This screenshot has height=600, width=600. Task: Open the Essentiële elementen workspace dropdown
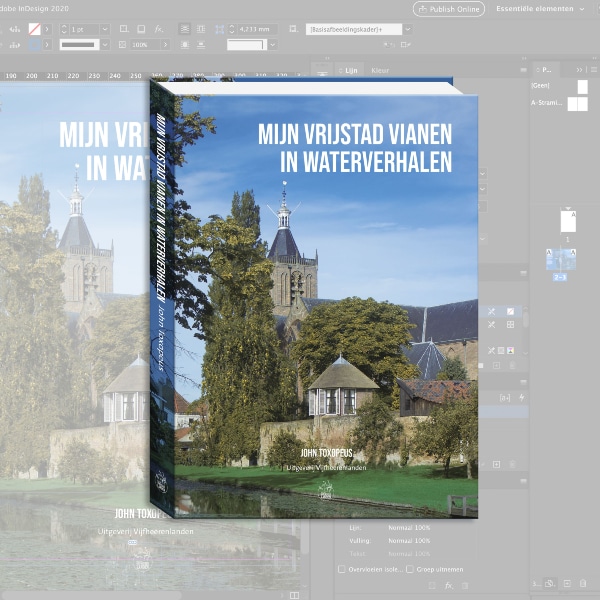(541, 9)
